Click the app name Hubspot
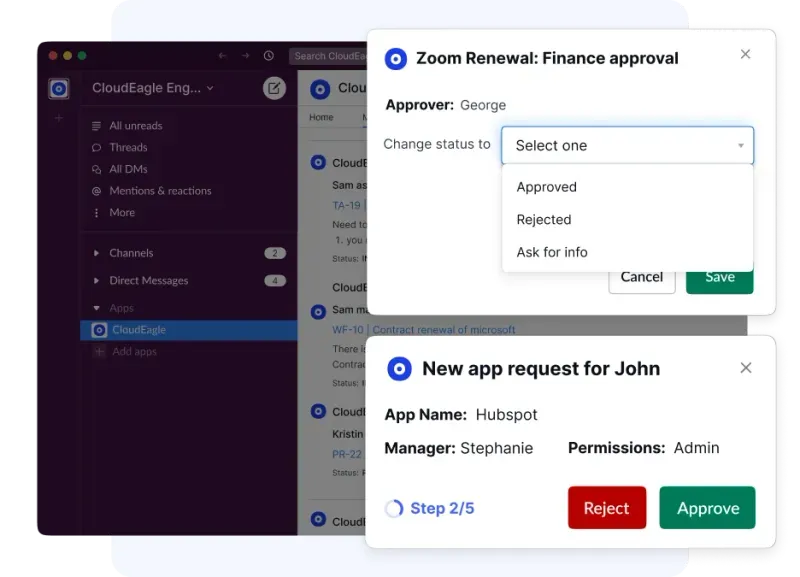The width and height of the screenshot is (800, 577). coord(507,415)
